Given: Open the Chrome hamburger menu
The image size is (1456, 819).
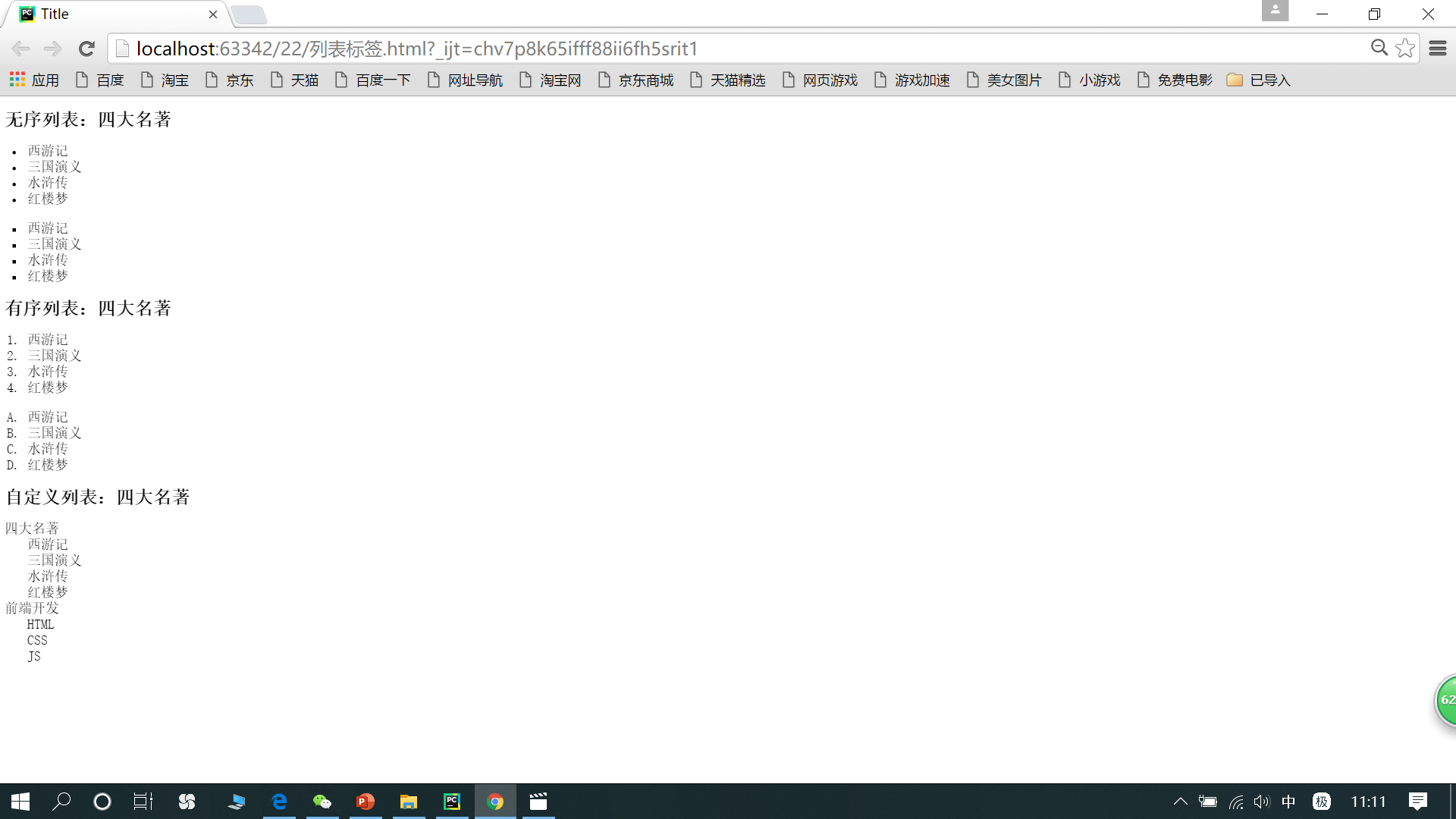Looking at the screenshot, I should click(1437, 49).
